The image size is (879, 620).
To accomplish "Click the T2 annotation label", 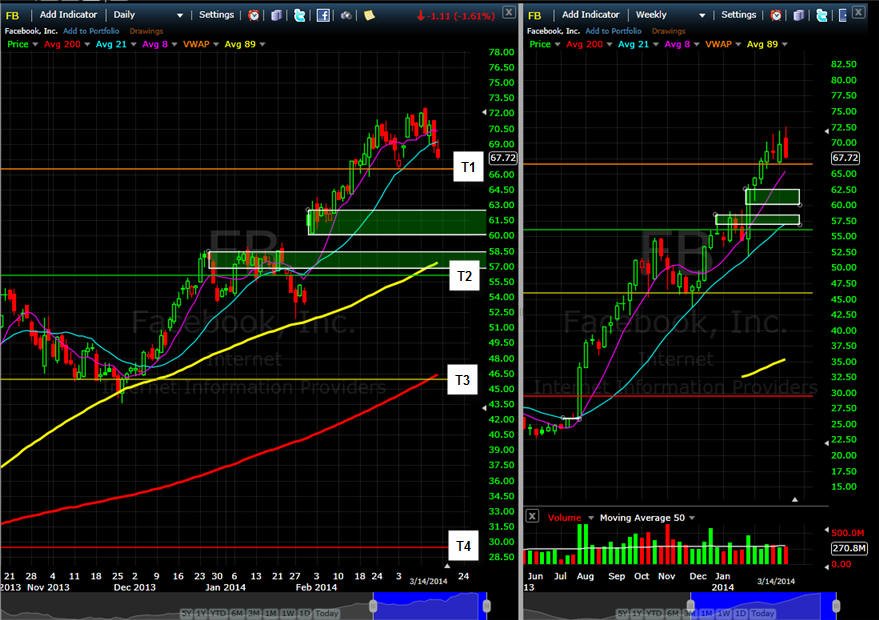I will coord(465,276).
